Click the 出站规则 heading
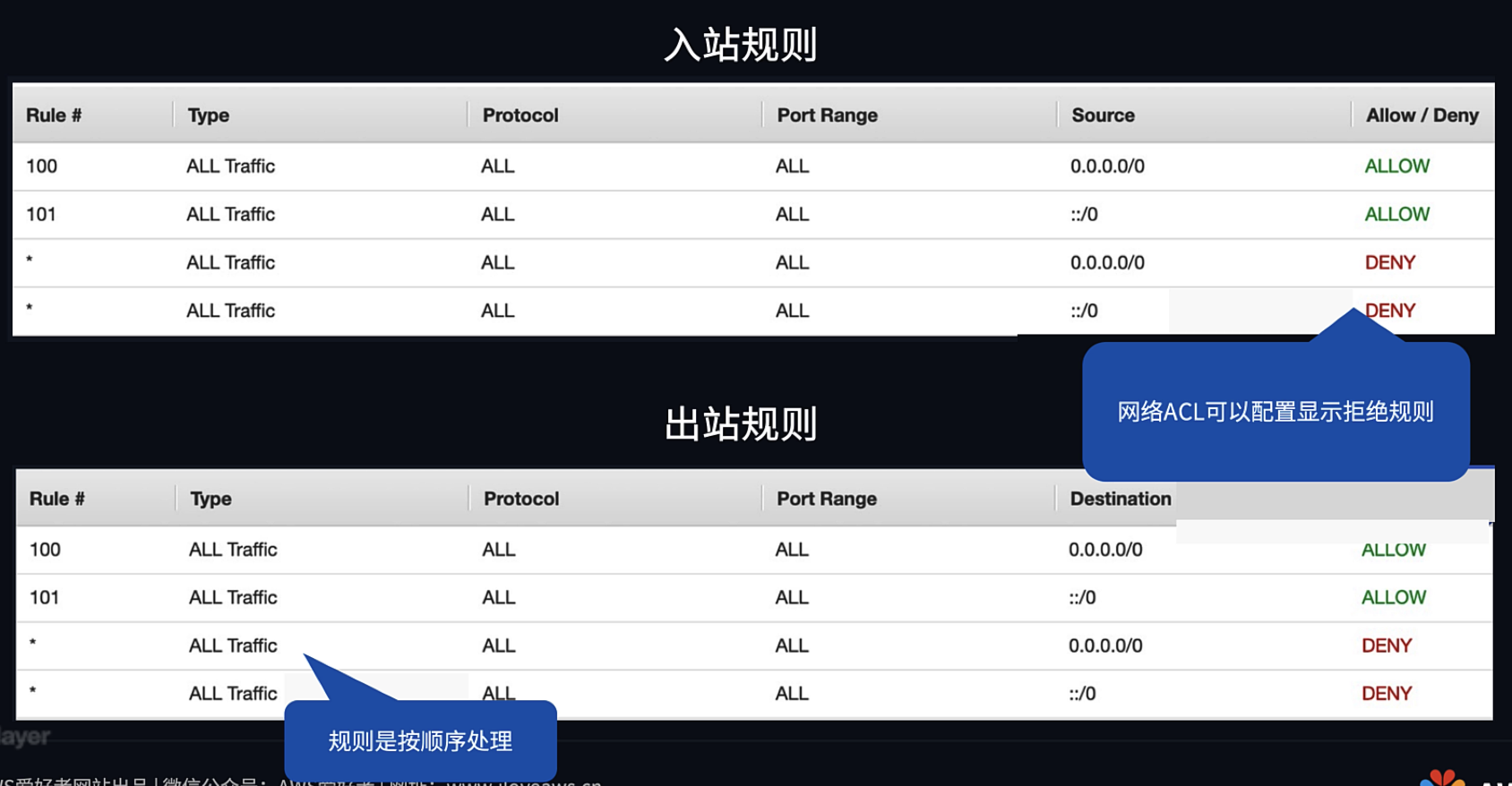 point(741,424)
